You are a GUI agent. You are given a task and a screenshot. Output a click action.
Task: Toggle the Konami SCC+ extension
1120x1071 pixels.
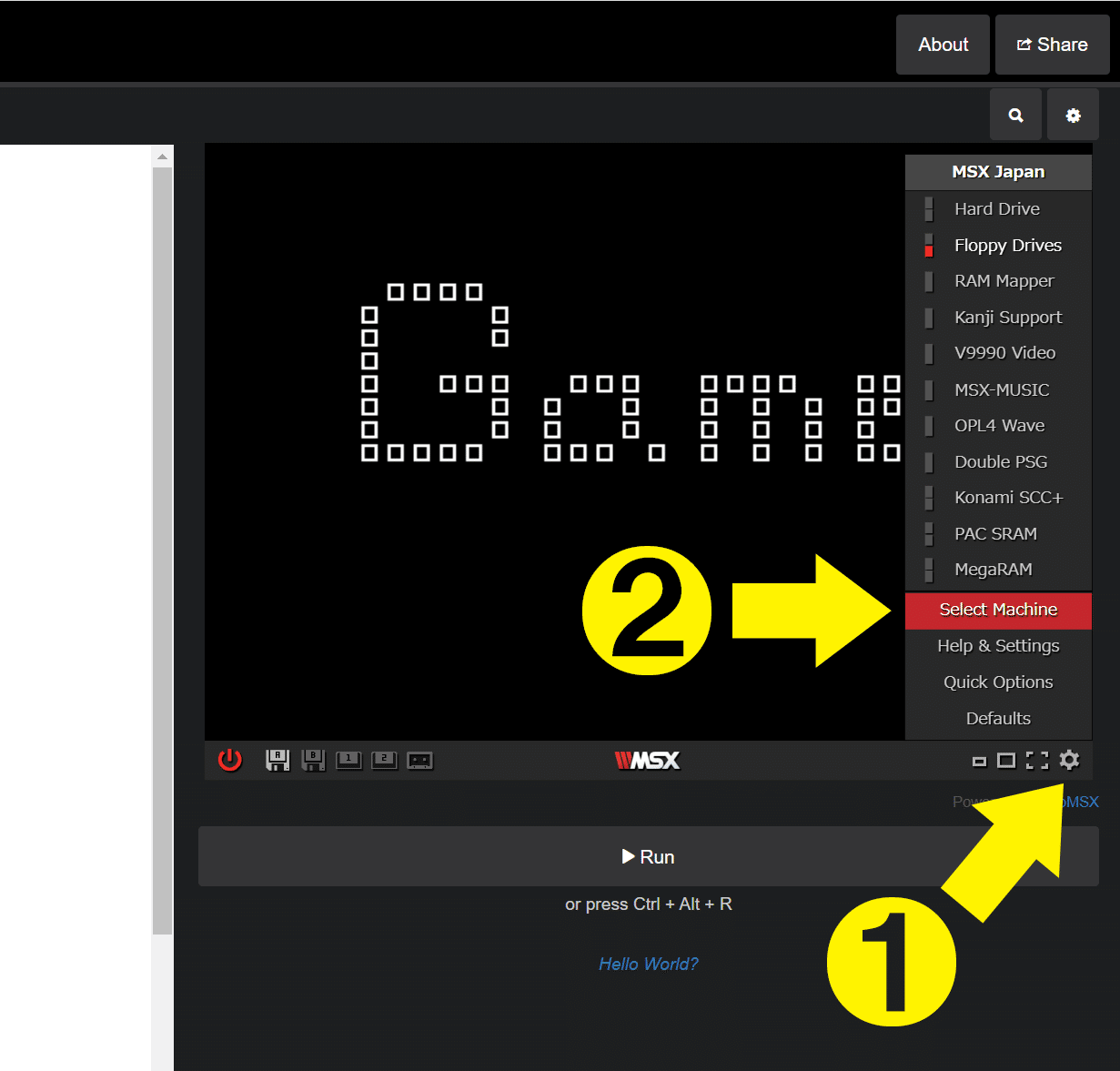pyautogui.click(x=998, y=498)
